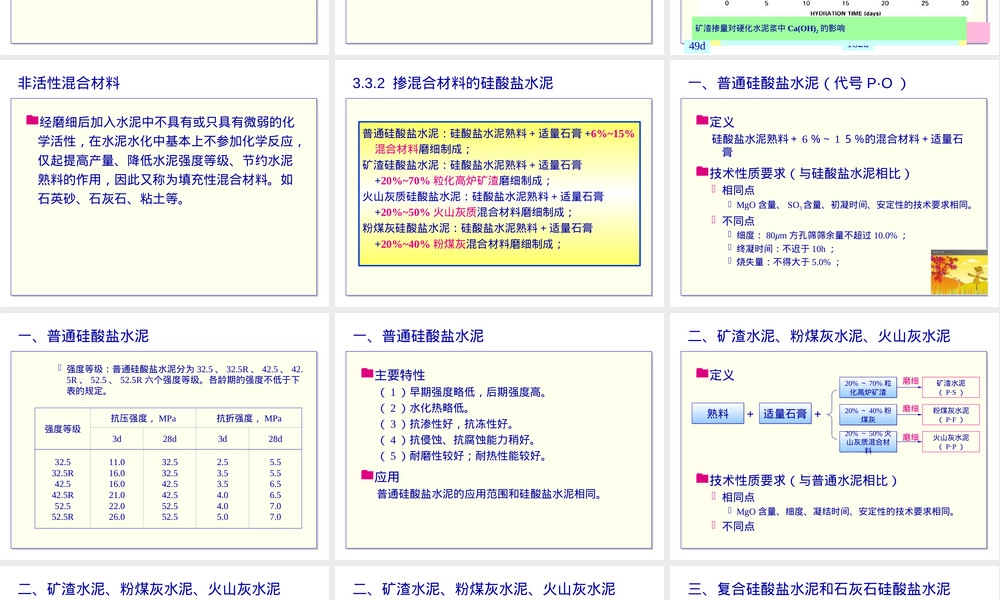This screenshot has height=600, width=1000.
Task: Click the line (5)耐磨性较好;耐热性能较好
Action: pos(463,456)
